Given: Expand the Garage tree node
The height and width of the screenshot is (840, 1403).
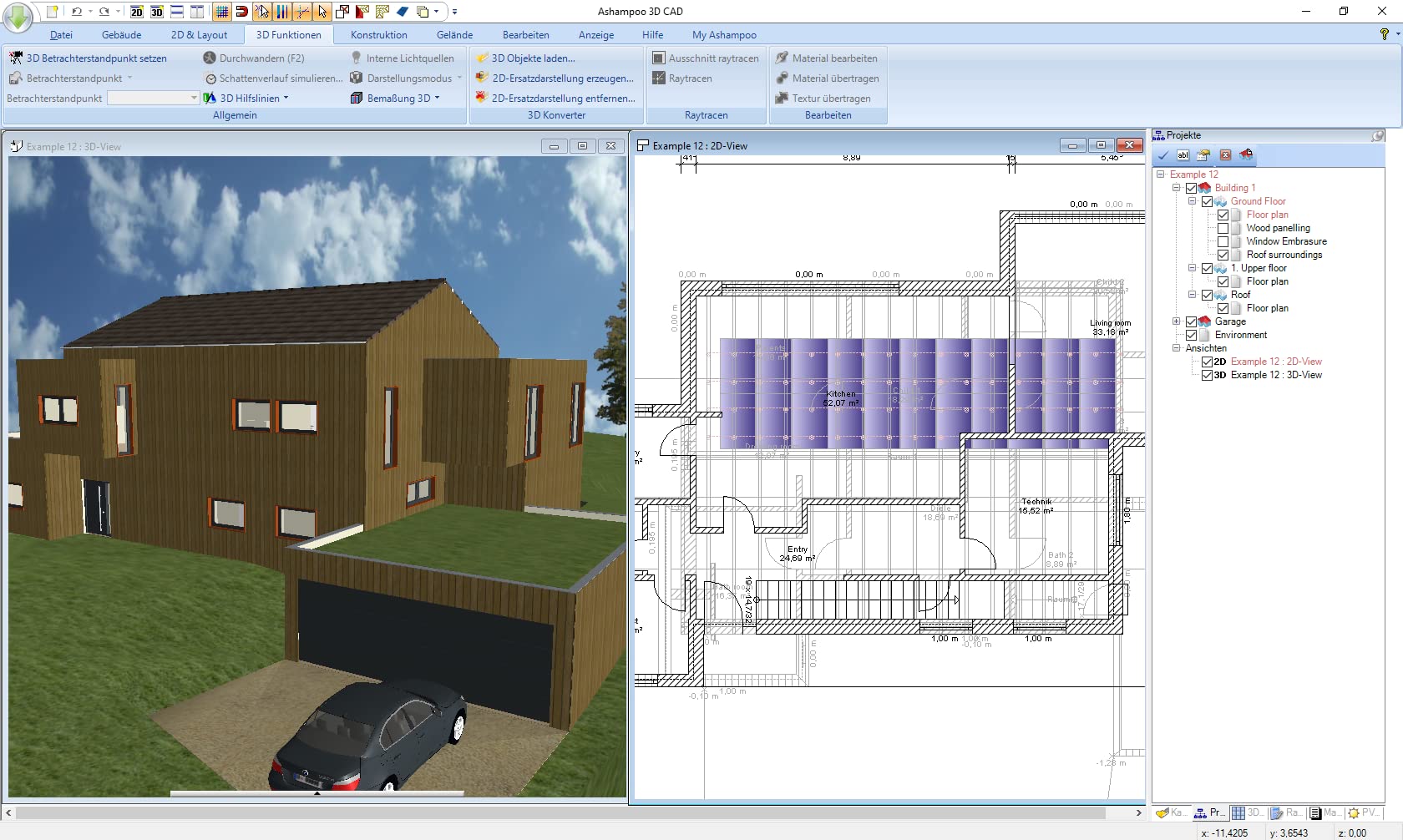Looking at the screenshot, I should 1176,321.
